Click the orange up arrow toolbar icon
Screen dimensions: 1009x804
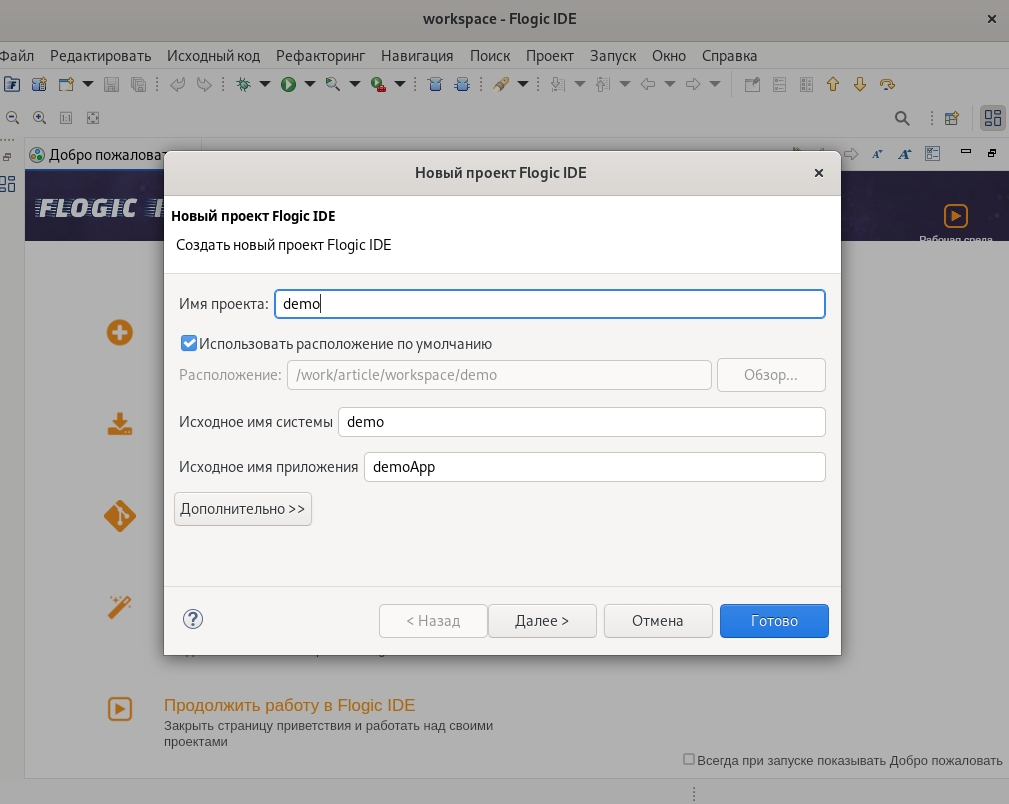pos(833,84)
